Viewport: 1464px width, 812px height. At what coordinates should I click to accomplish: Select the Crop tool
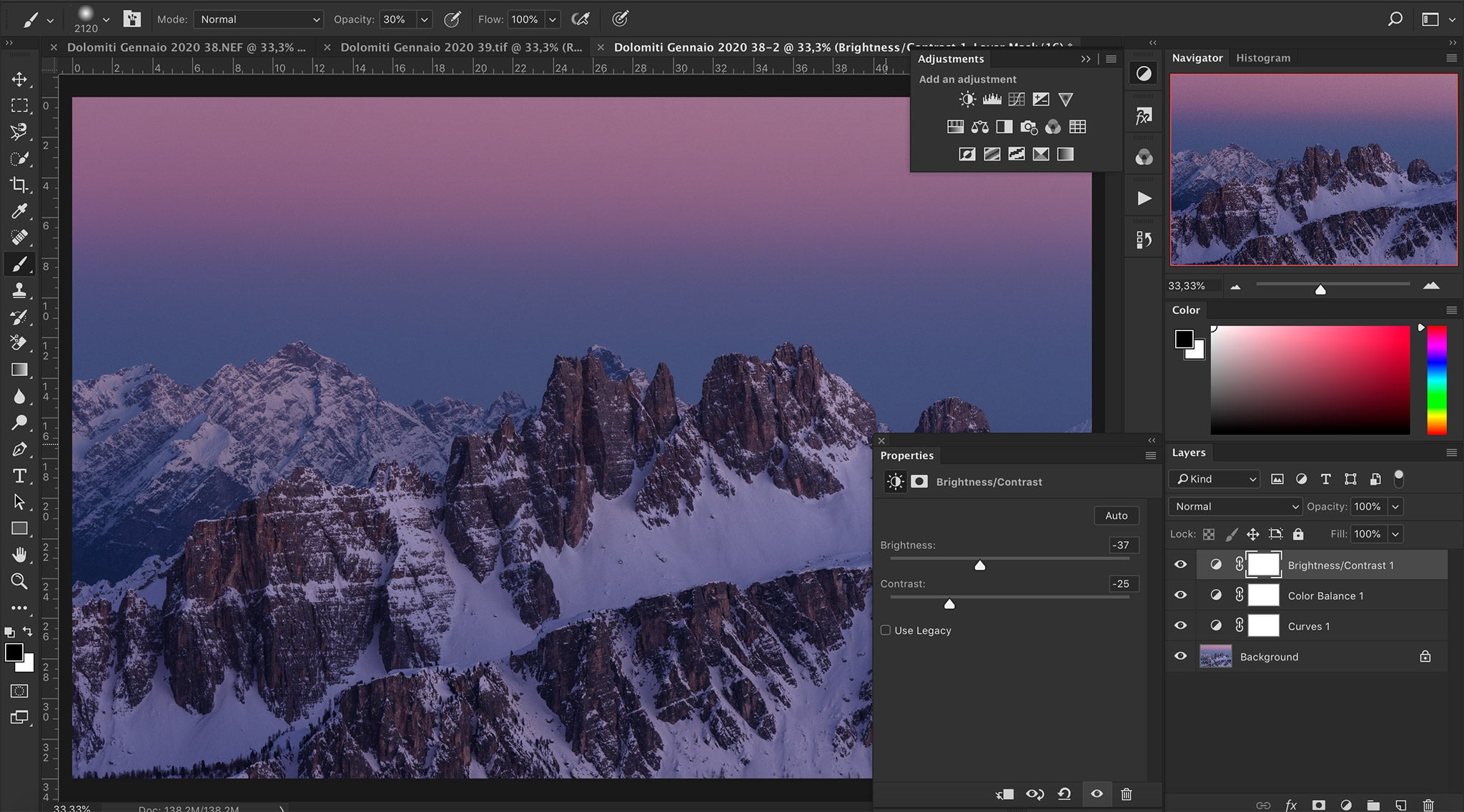click(19, 185)
